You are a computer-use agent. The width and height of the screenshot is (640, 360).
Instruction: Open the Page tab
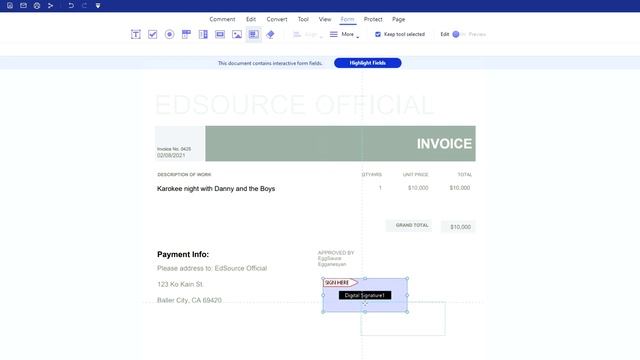[x=398, y=19]
